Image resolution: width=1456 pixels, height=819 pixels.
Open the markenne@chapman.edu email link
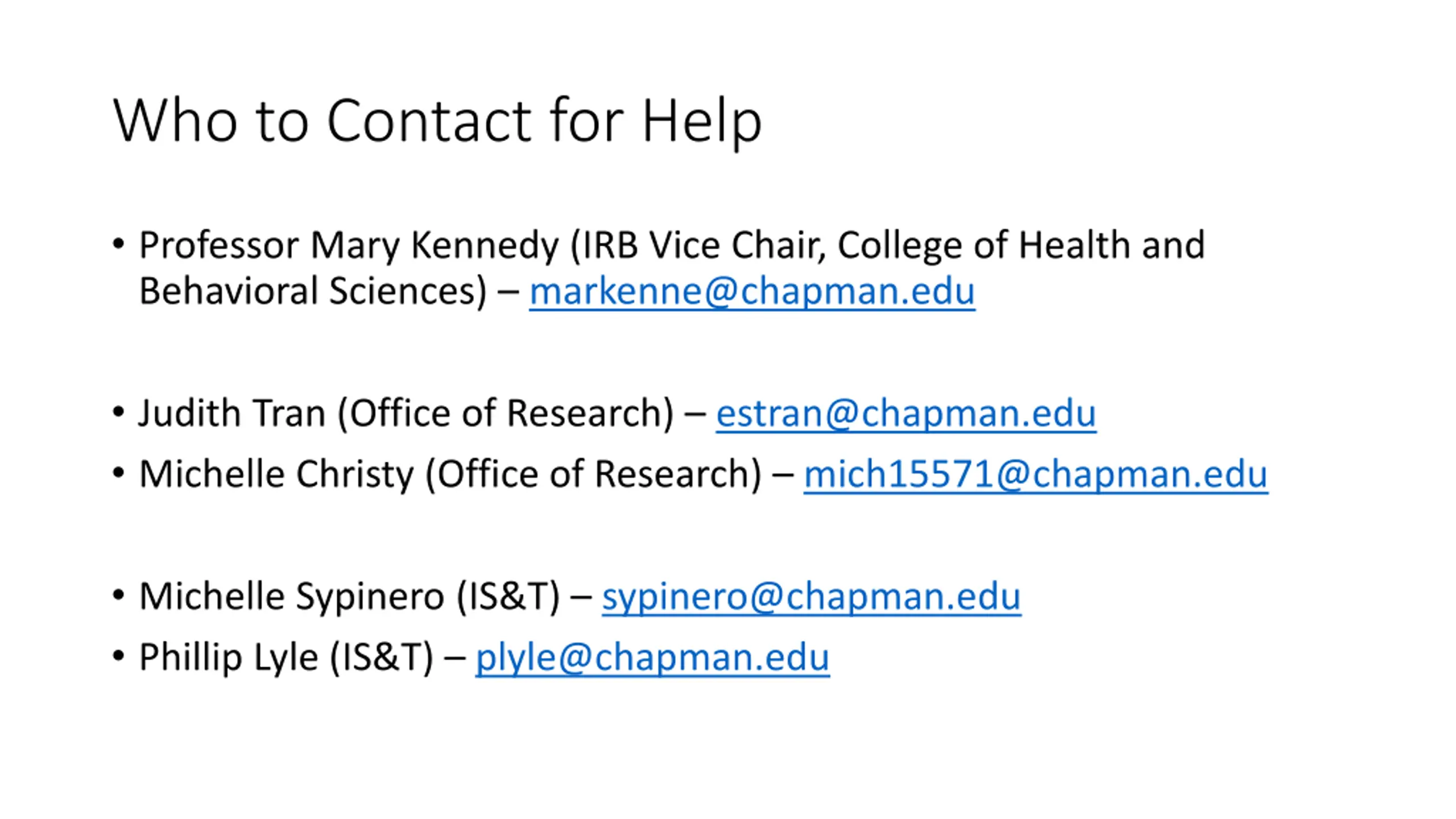click(x=752, y=292)
